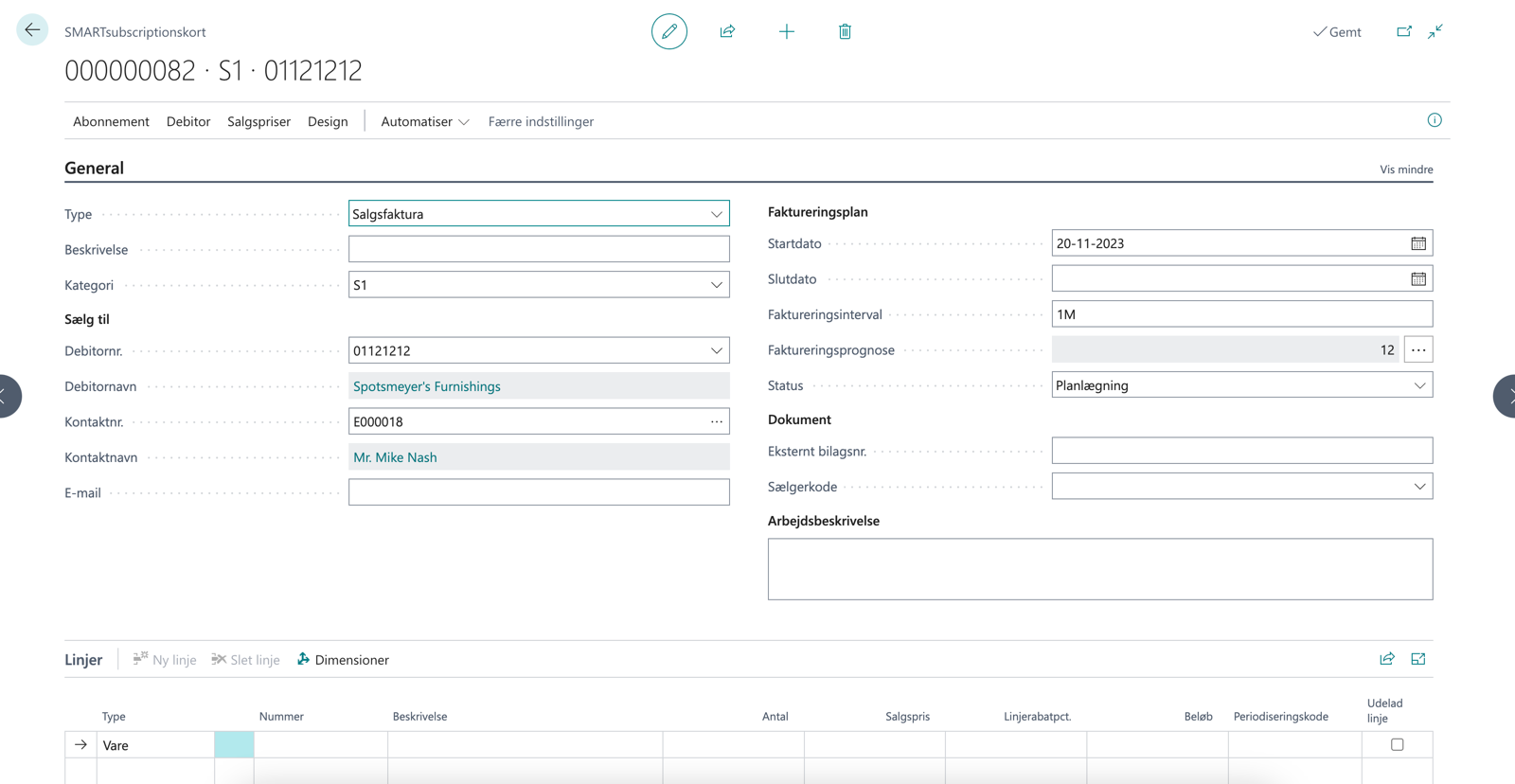The width and height of the screenshot is (1515, 784).
Task: Click the plus icon to create new
Action: [x=786, y=31]
